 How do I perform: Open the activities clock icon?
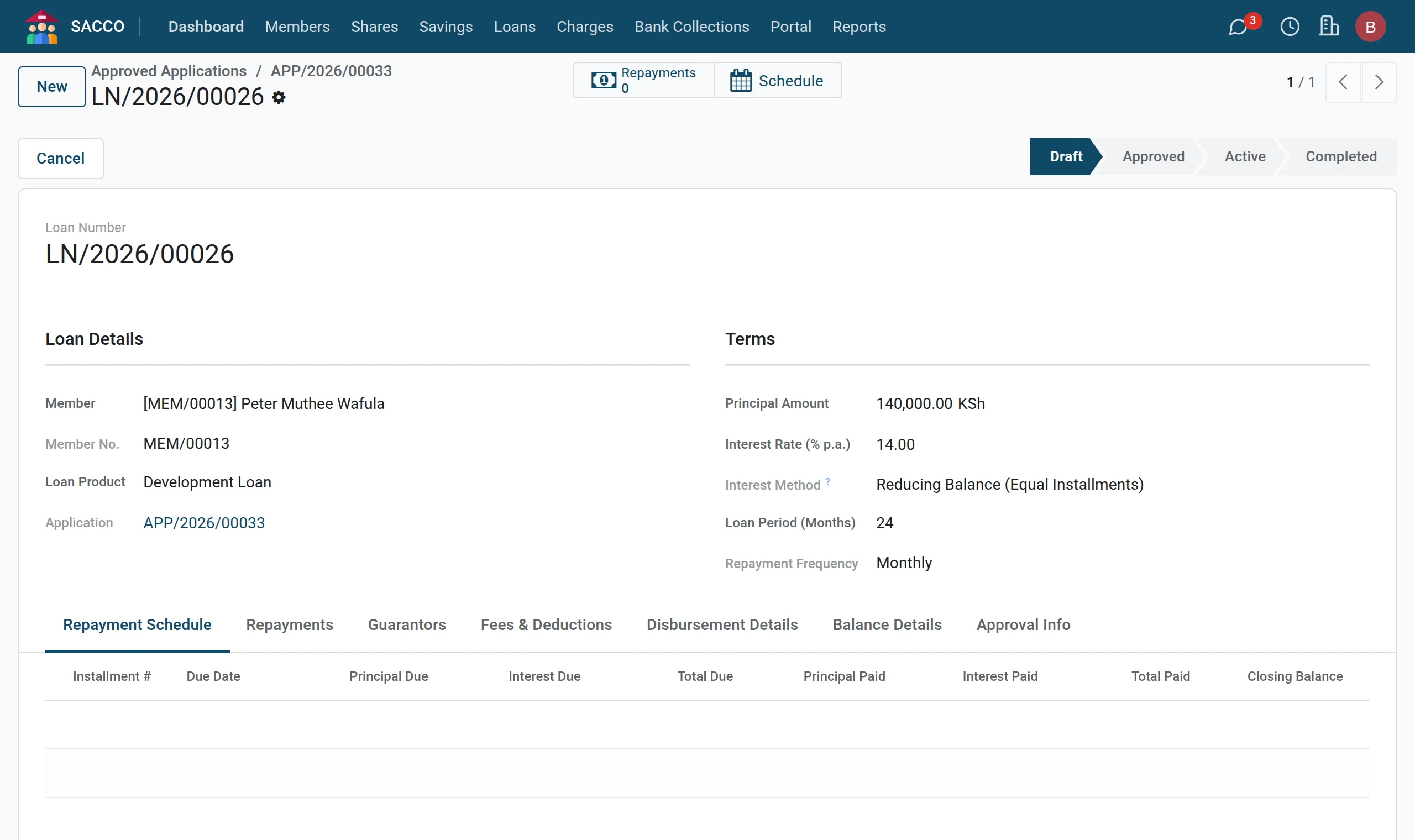coord(1290,27)
